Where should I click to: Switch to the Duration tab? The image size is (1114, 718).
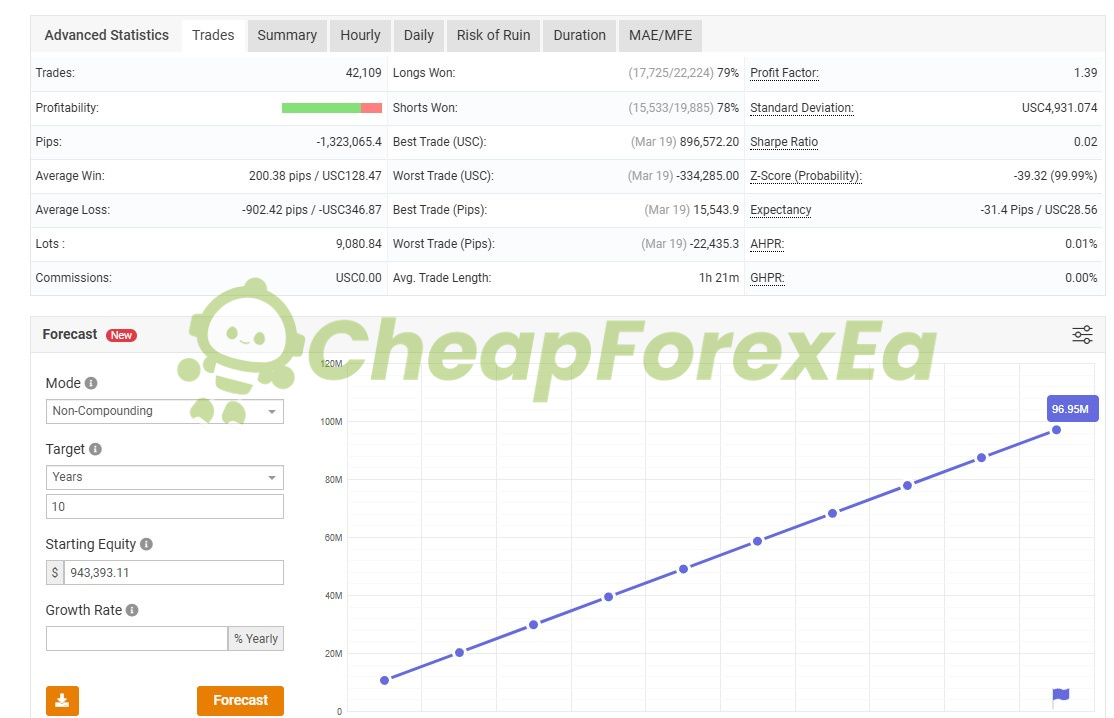point(580,36)
